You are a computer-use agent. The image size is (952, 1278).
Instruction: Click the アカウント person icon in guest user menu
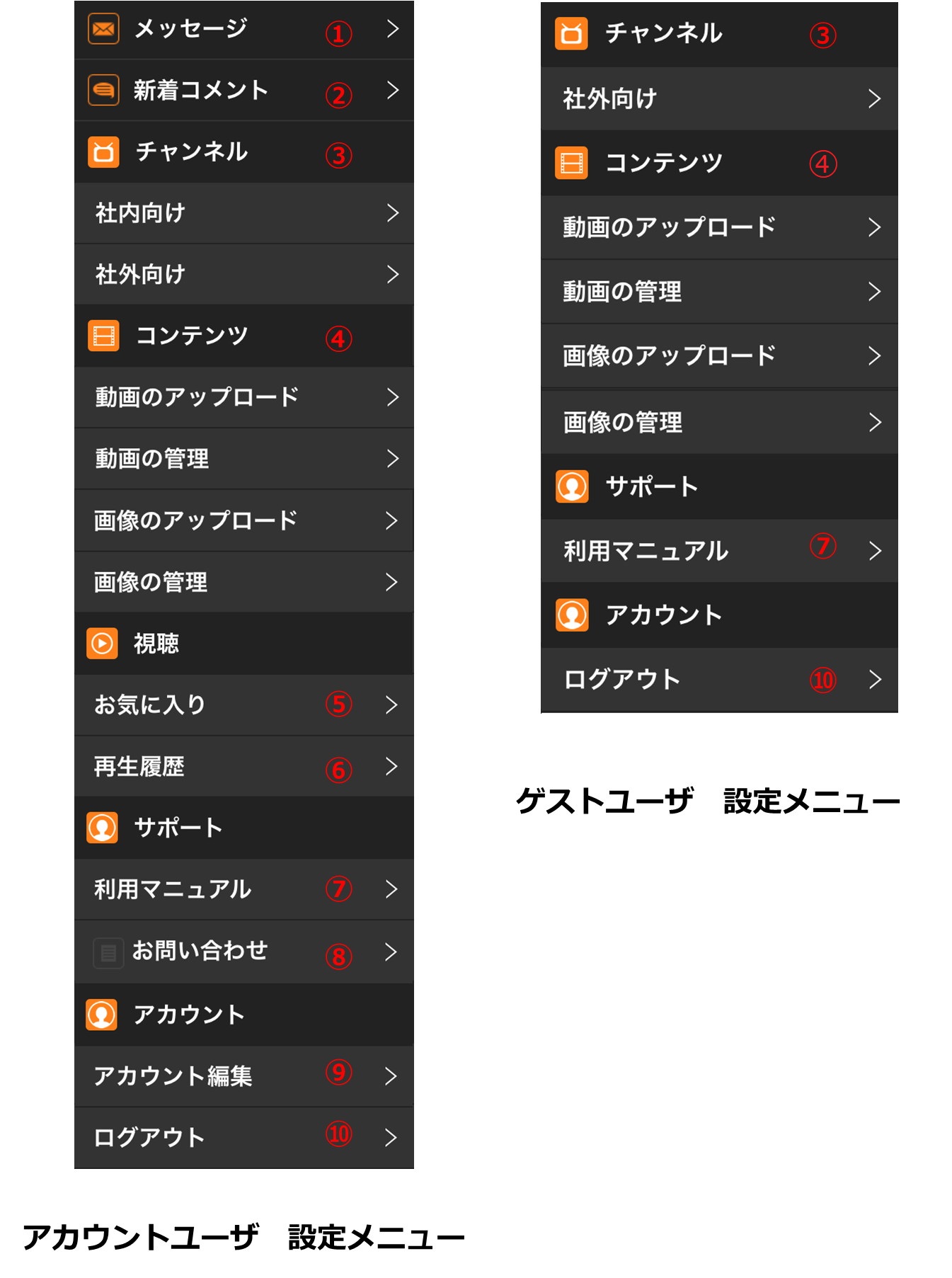tap(572, 615)
